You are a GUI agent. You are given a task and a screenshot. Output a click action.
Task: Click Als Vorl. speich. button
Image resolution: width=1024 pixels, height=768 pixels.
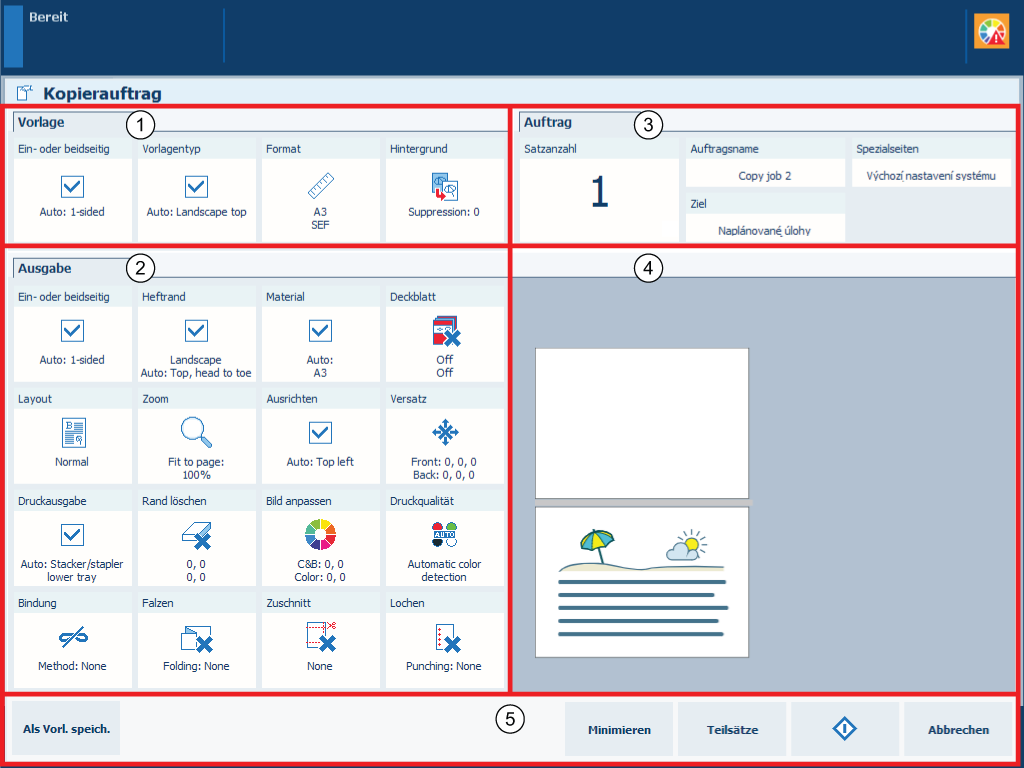66,729
